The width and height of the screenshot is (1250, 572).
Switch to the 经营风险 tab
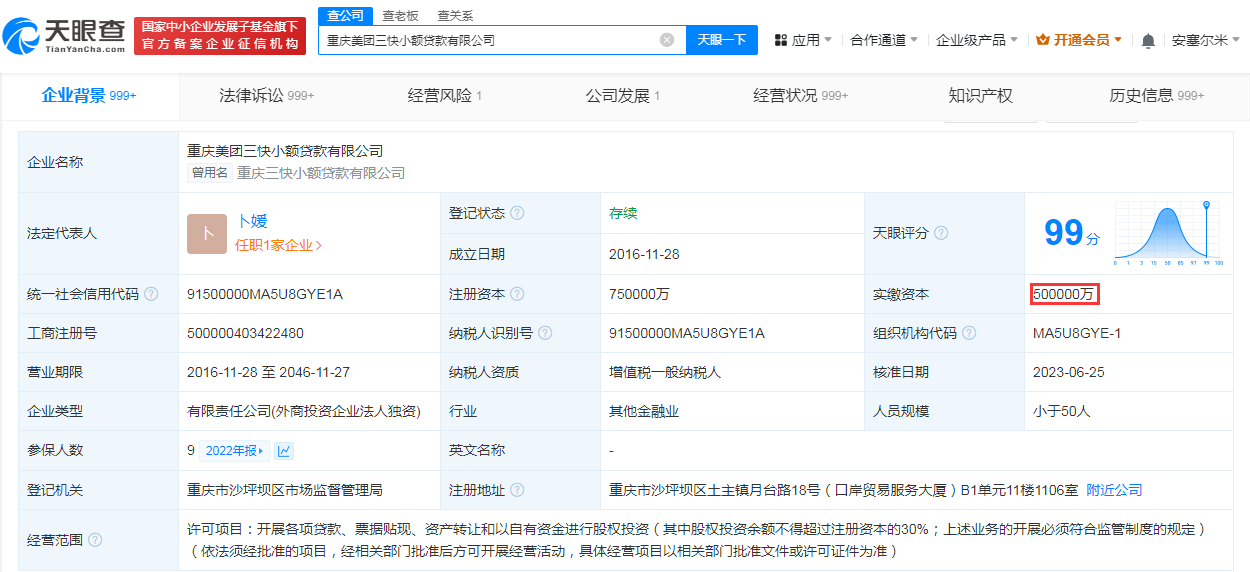[445, 96]
